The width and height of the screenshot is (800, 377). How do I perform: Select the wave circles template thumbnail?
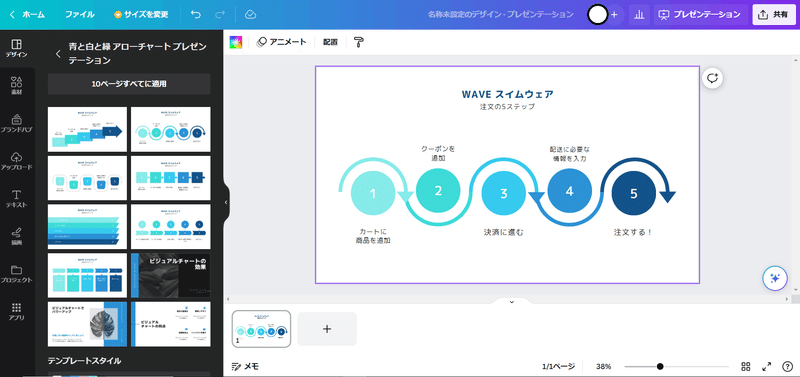tap(170, 129)
